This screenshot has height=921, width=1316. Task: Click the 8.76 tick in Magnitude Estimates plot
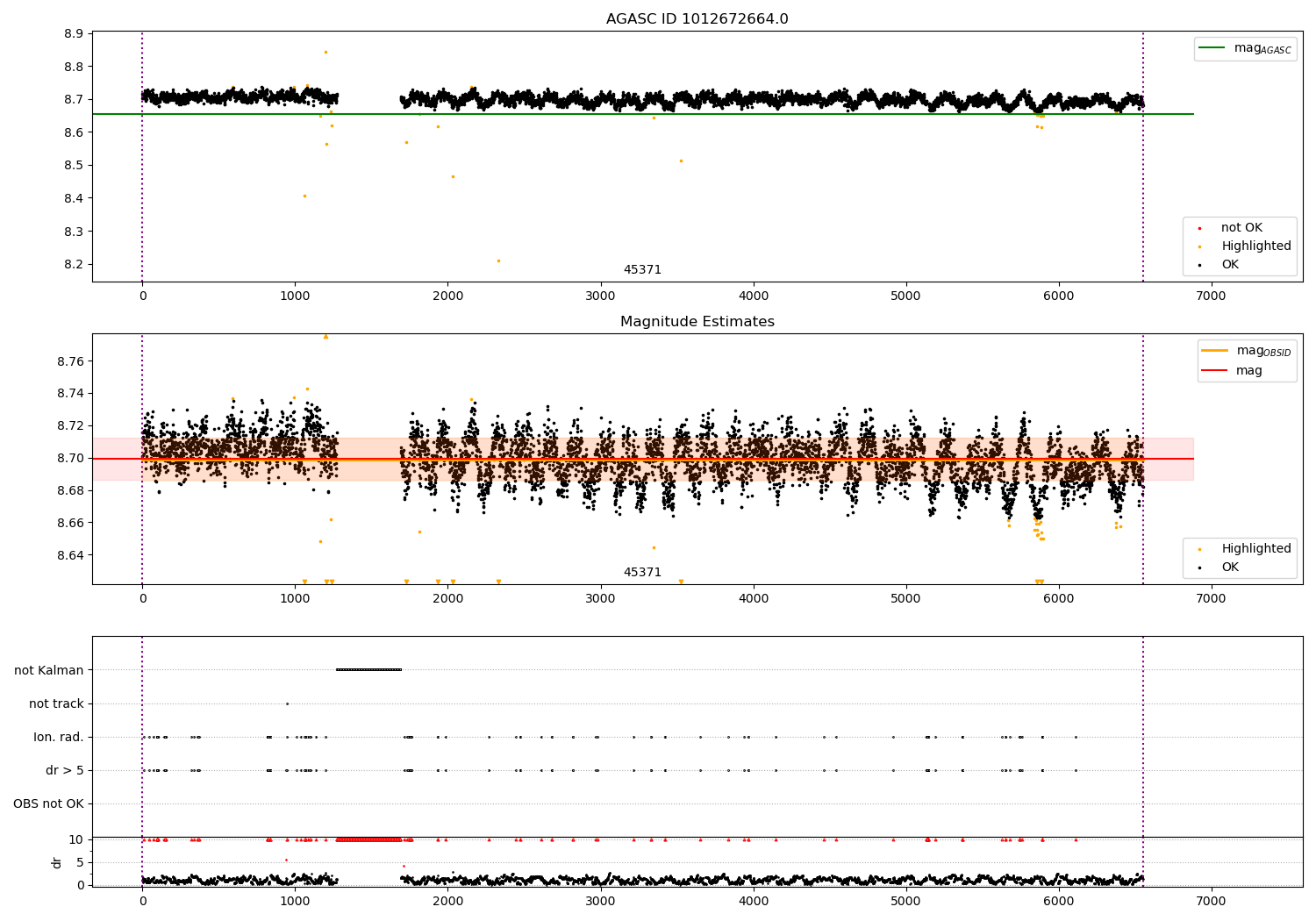[x=70, y=361]
